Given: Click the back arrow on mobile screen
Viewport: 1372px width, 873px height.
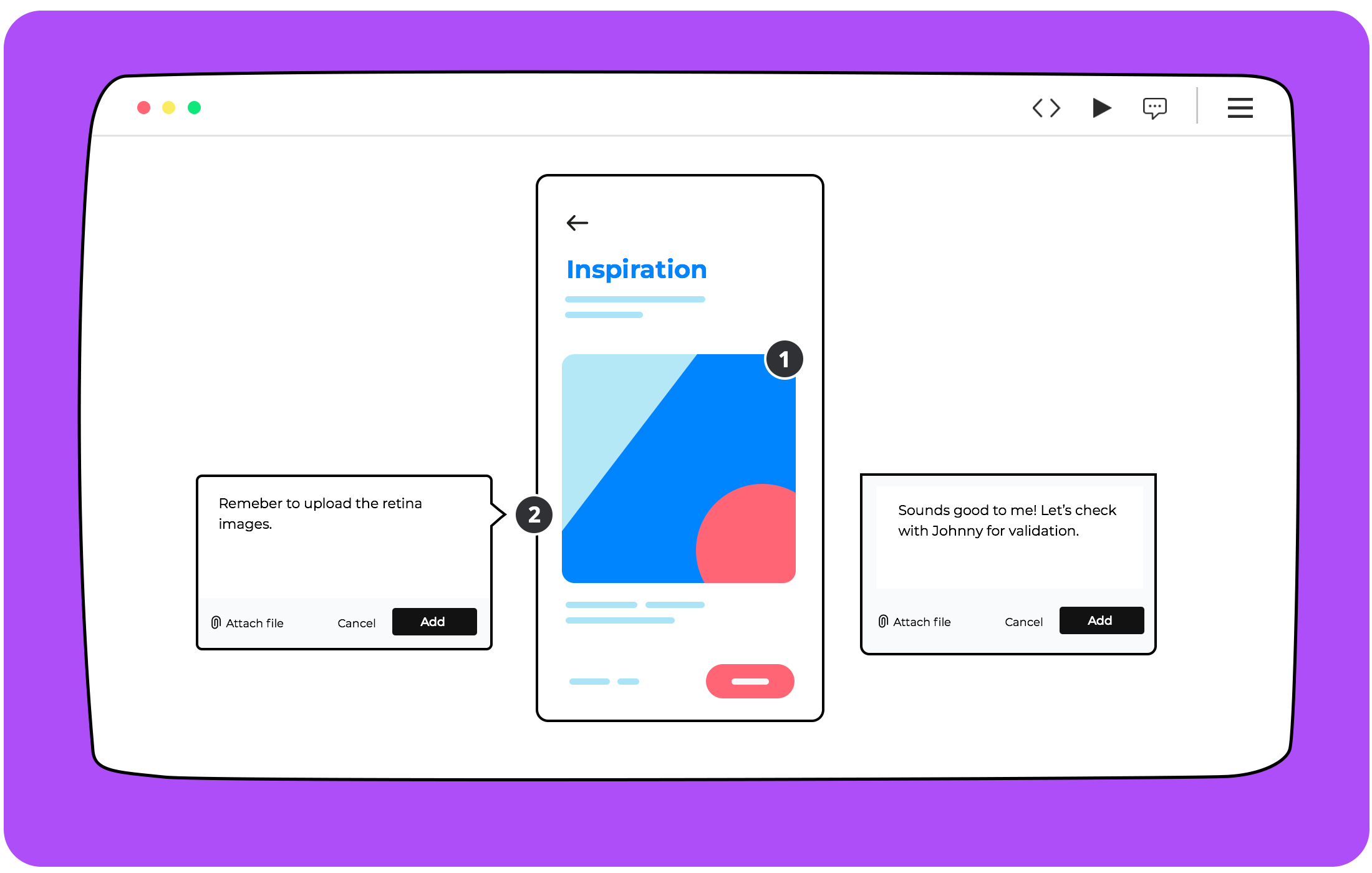Looking at the screenshot, I should coord(577,222).
